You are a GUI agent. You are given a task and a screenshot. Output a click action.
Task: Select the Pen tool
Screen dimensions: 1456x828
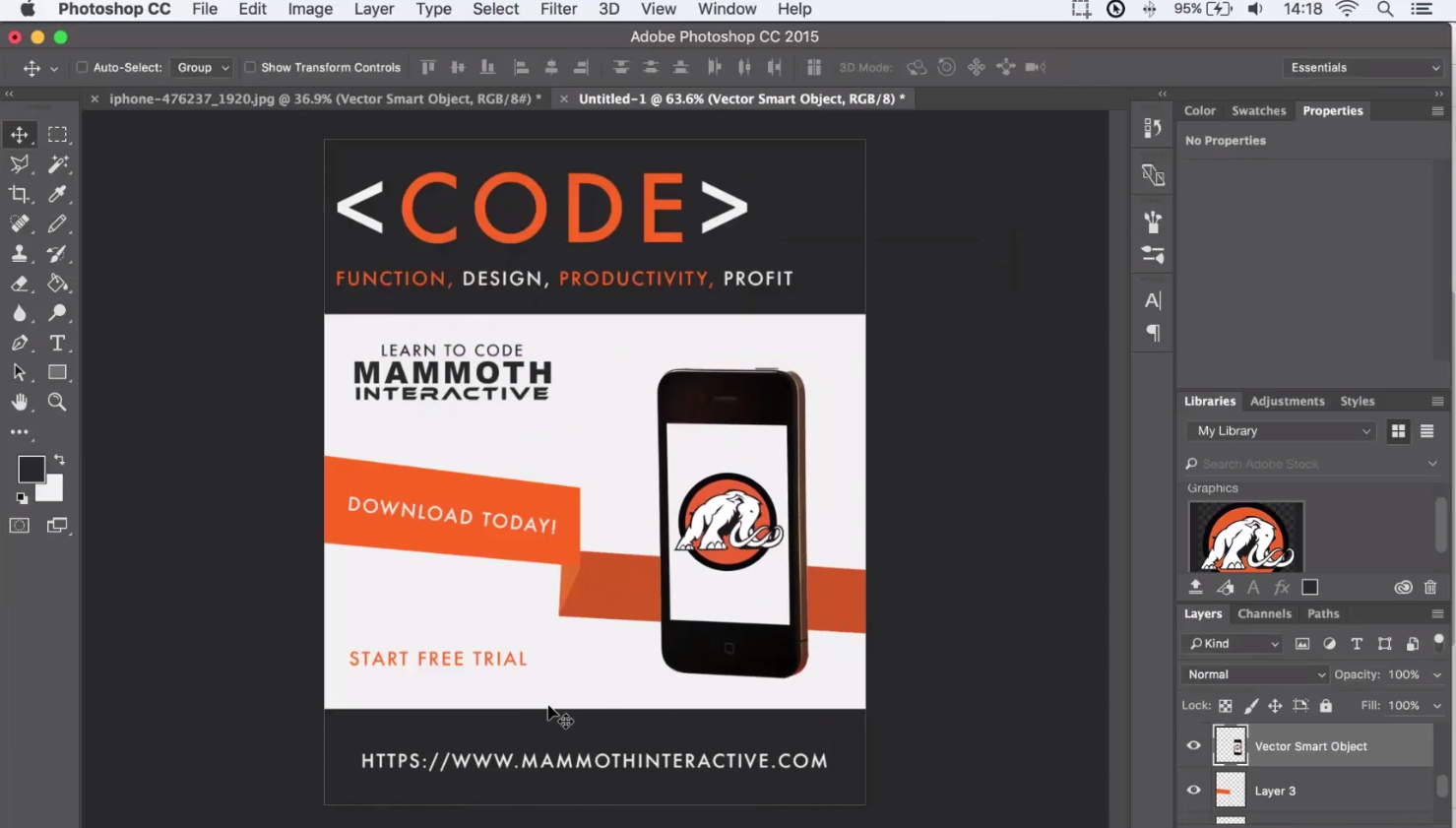point(20,343)
